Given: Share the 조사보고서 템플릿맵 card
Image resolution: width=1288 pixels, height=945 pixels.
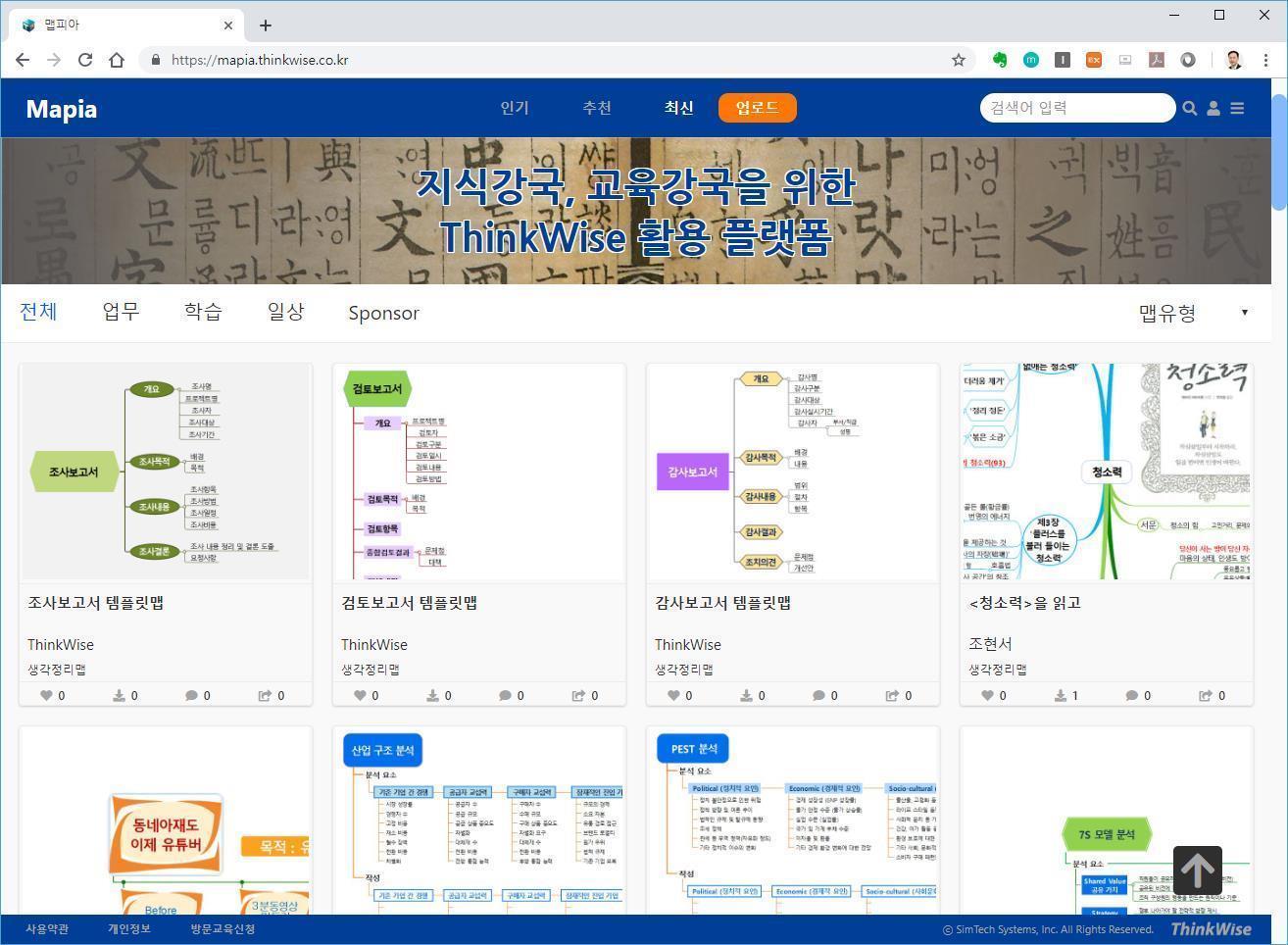Looking at the screenshot, I should coord(265,695).
